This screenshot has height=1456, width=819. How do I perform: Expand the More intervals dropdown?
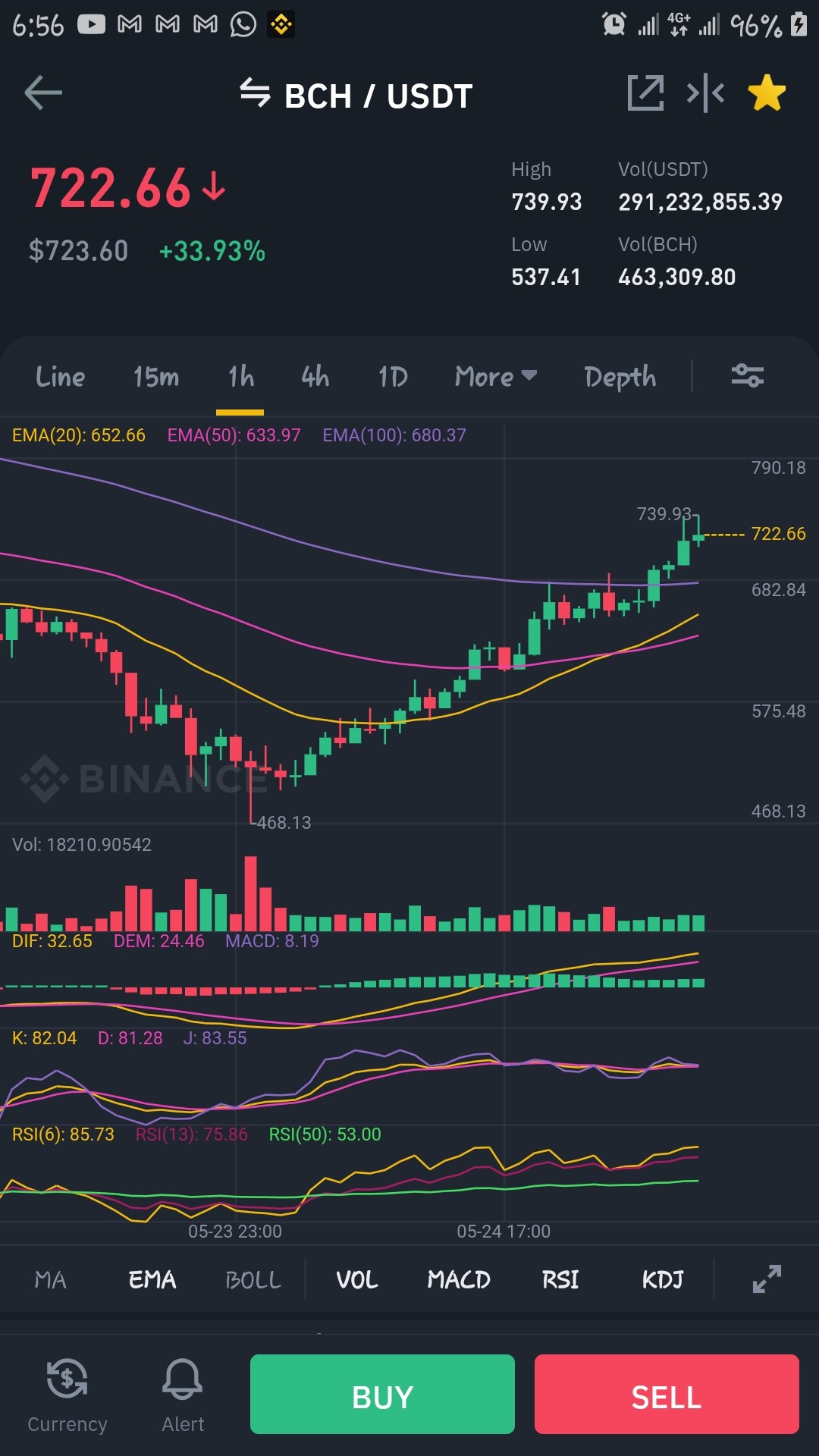click(x=496, y=377)
